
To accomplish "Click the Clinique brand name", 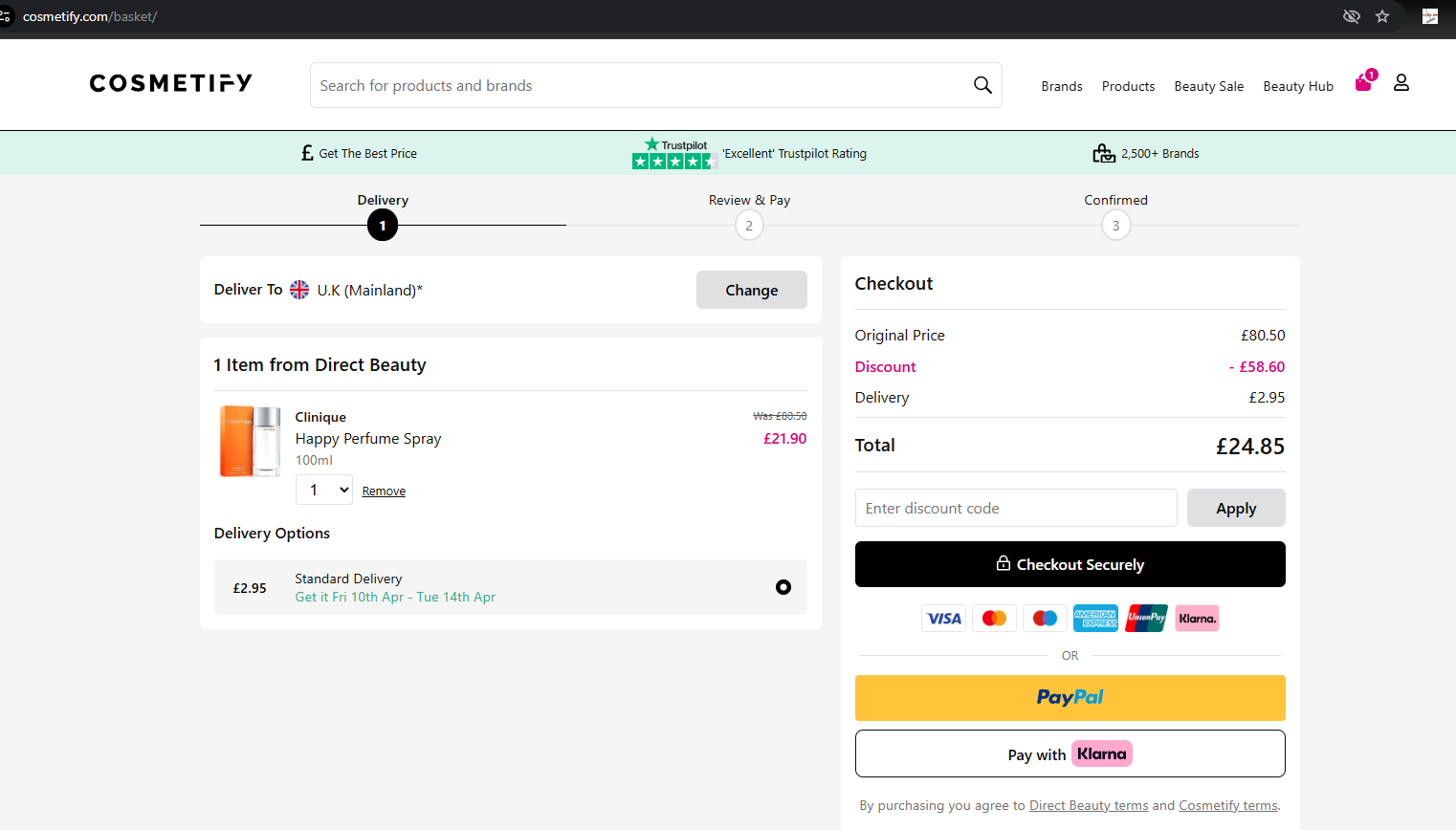I will click(x=320, y=417).
